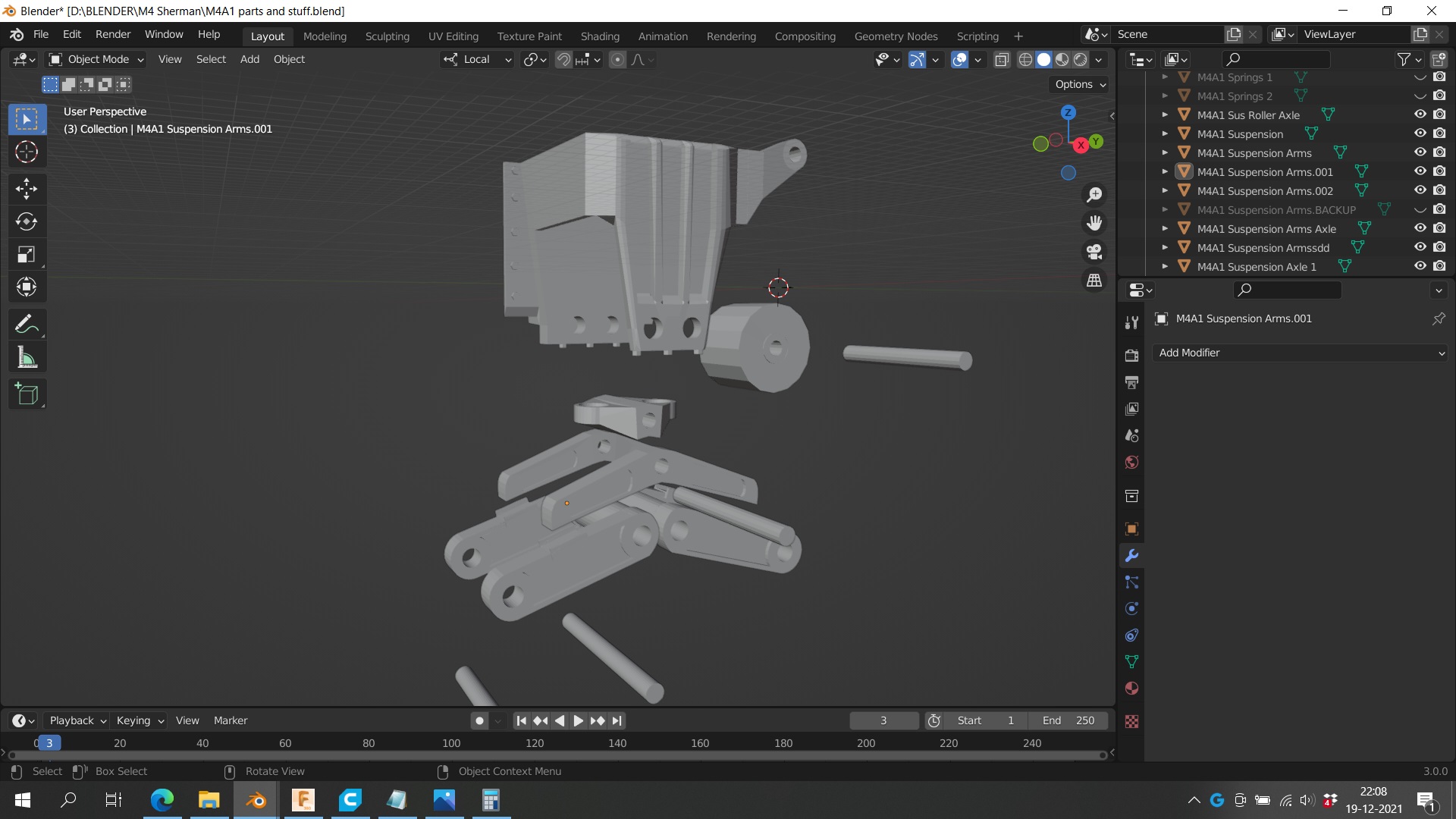Open the Render menu

112,34
